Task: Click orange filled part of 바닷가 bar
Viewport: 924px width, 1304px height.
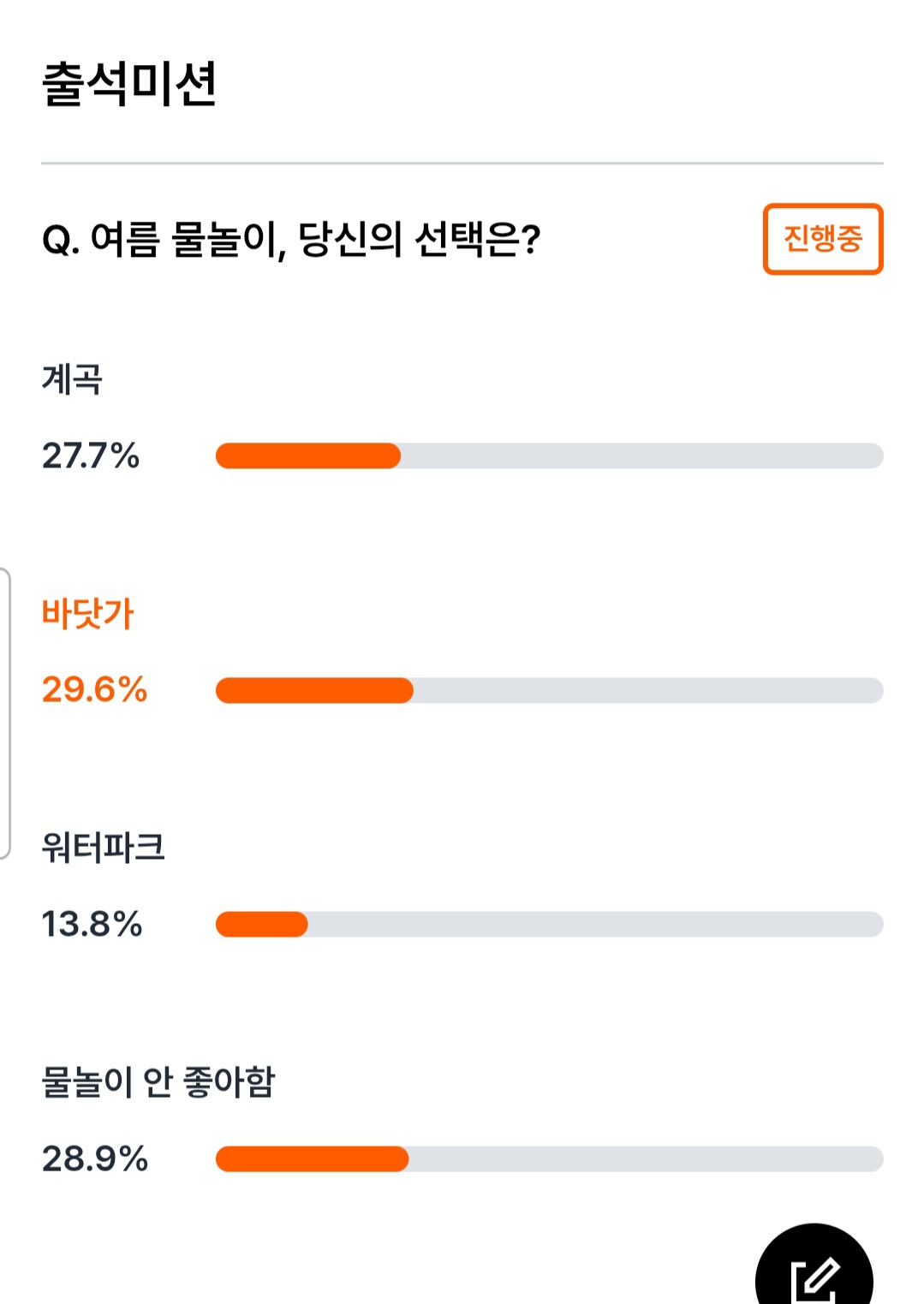Action: click(x=314, y=690)
